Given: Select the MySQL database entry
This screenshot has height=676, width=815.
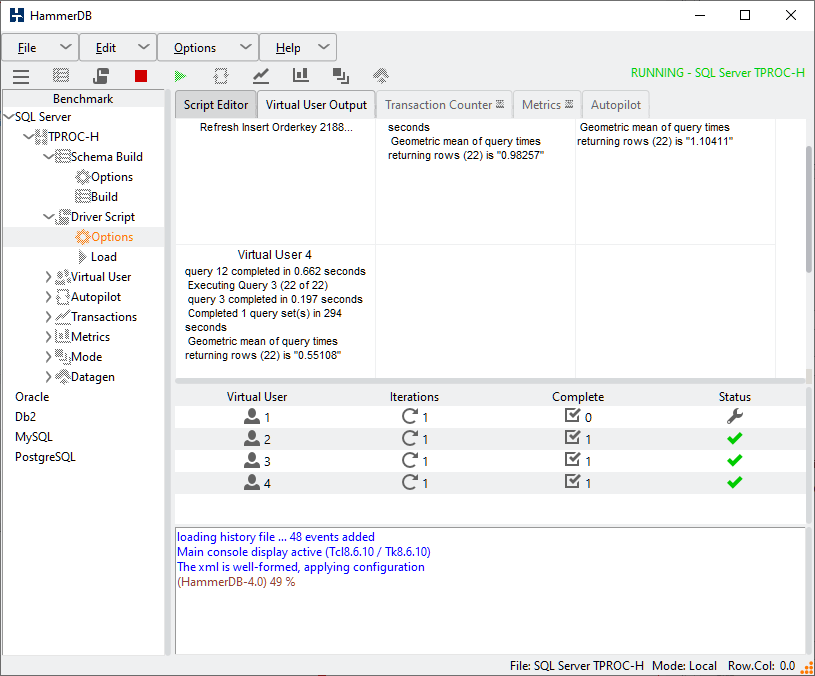Looking at the screenshot, I should pyautogui.click(x=34, y=437).
